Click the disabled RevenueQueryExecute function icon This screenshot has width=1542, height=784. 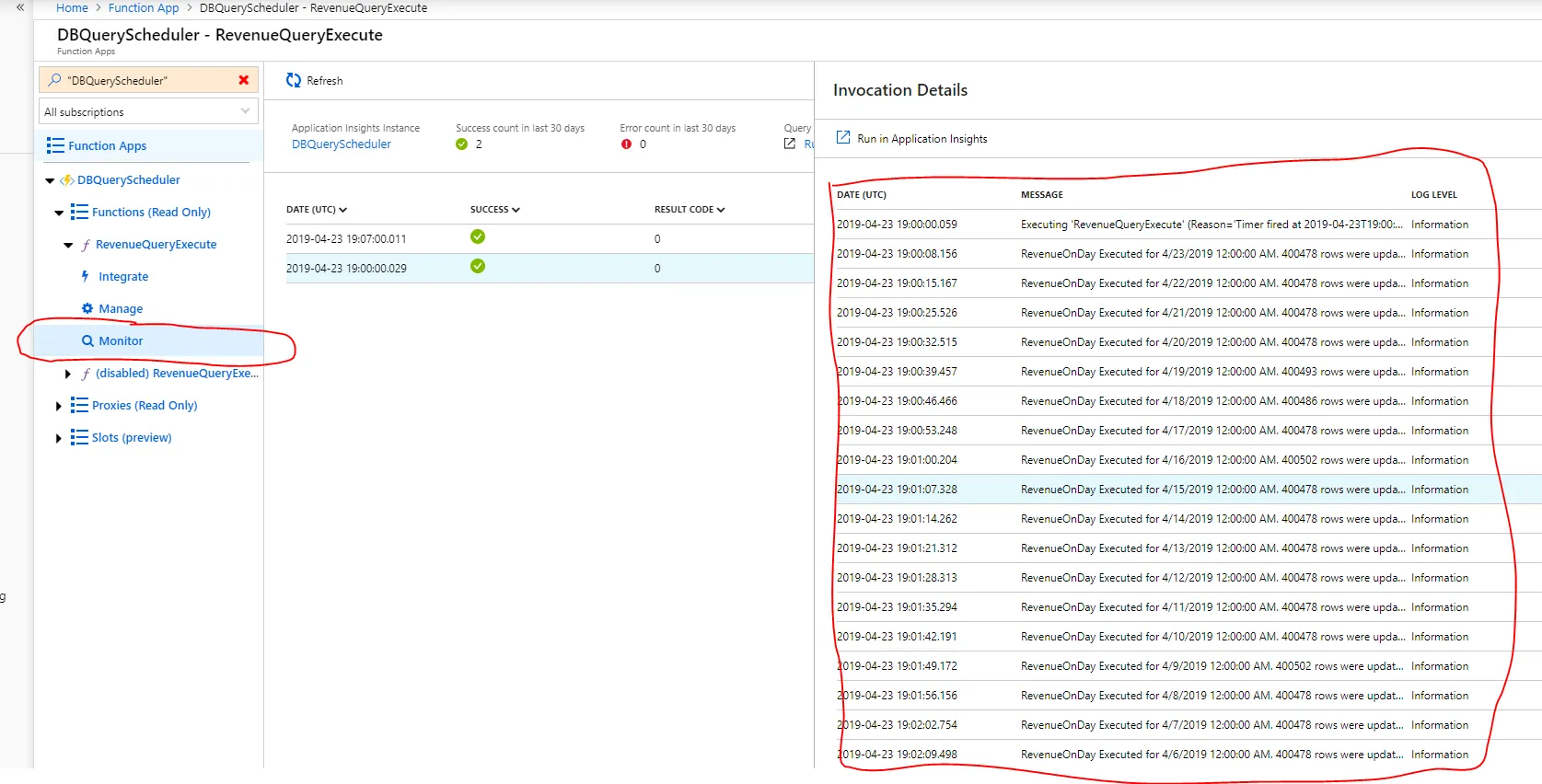(x=86, y=374)
